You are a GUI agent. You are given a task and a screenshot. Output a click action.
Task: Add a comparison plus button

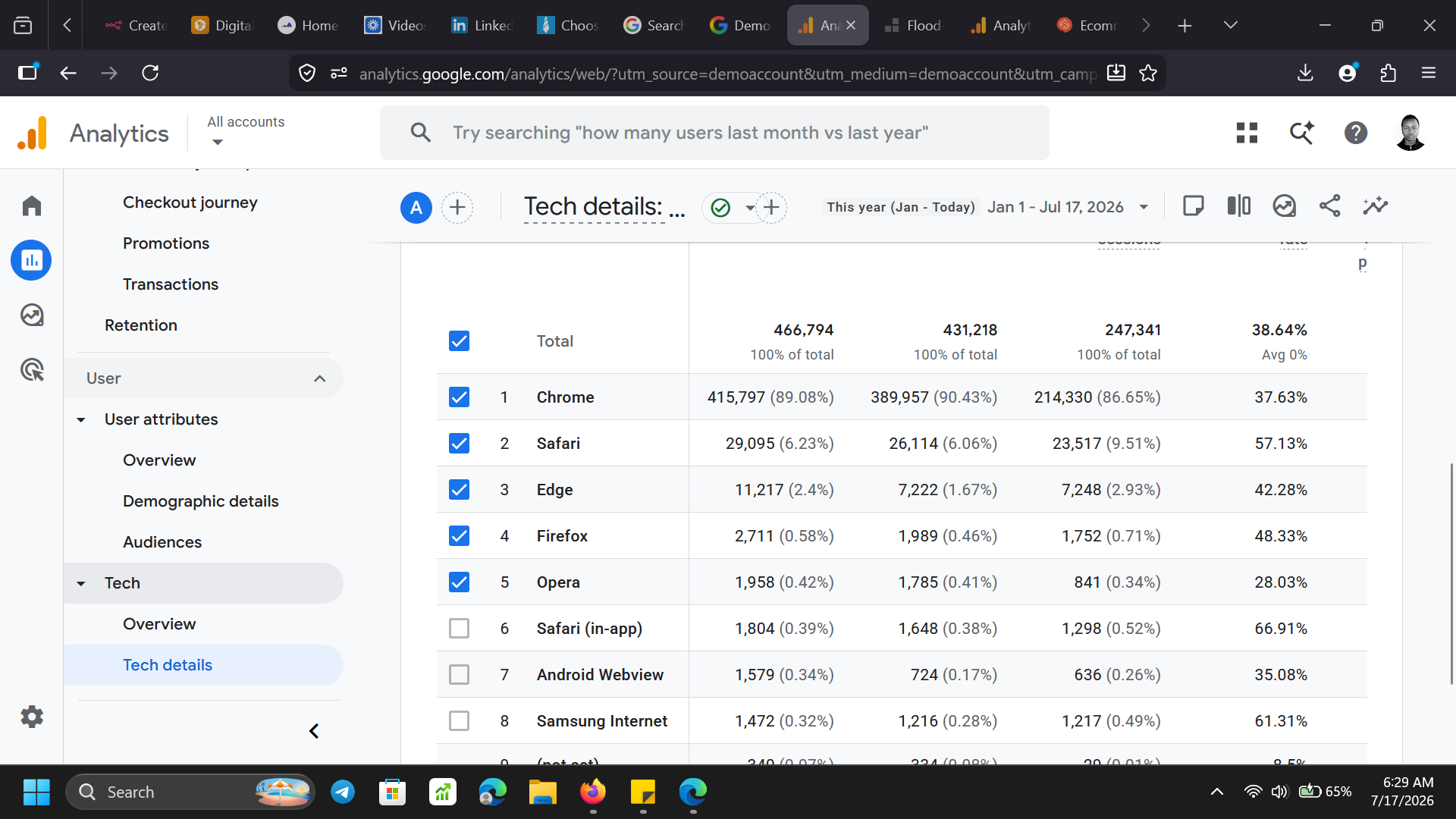[x=457, y=208]
